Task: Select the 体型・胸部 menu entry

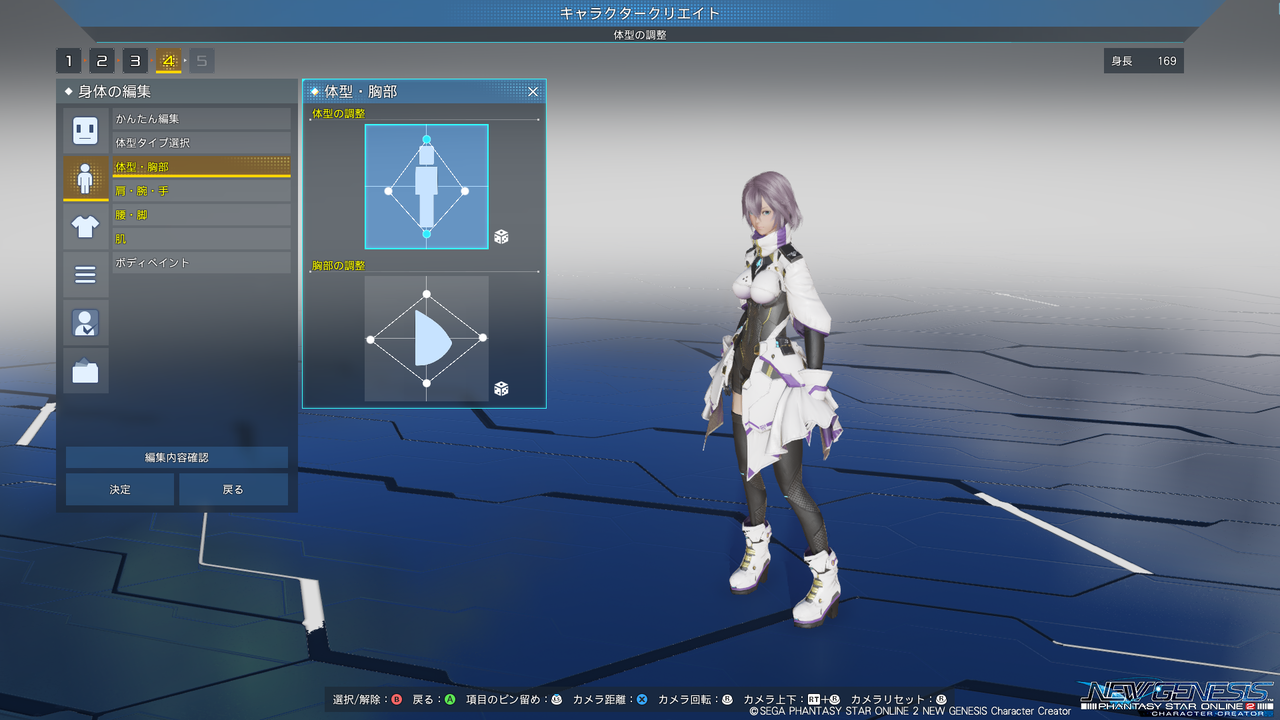Action: pyautogui.click(x=201, y=167)
